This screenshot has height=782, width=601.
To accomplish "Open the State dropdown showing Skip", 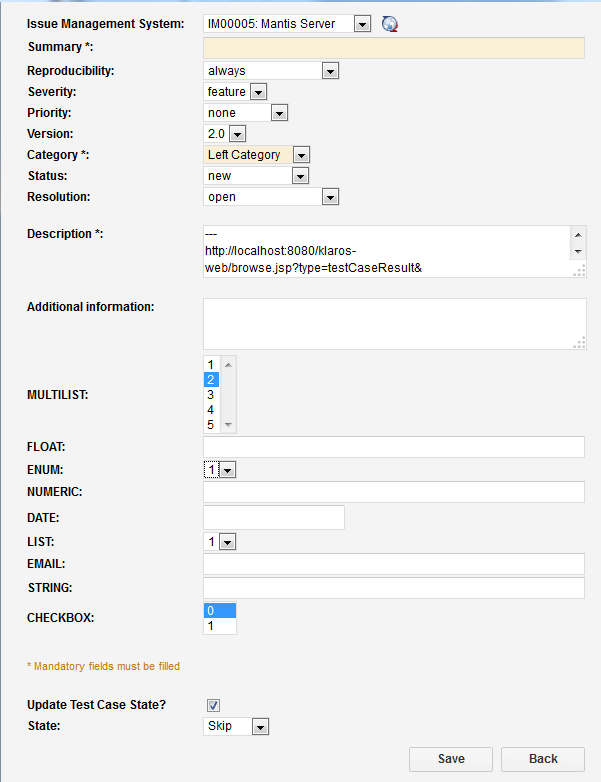I will [x=260, y=727].
